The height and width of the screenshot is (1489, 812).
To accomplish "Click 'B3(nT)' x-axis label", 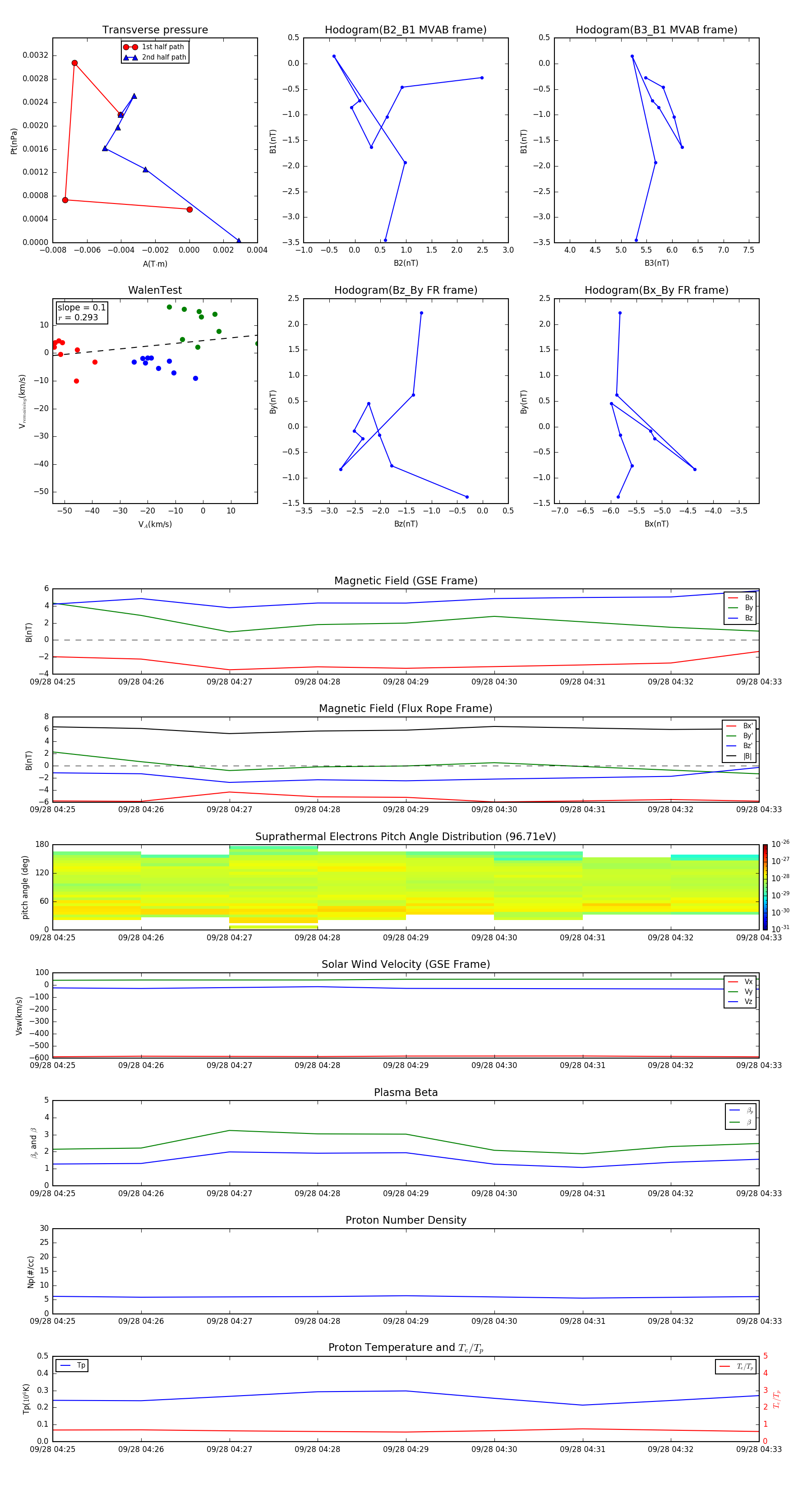I will pos(656,263).
